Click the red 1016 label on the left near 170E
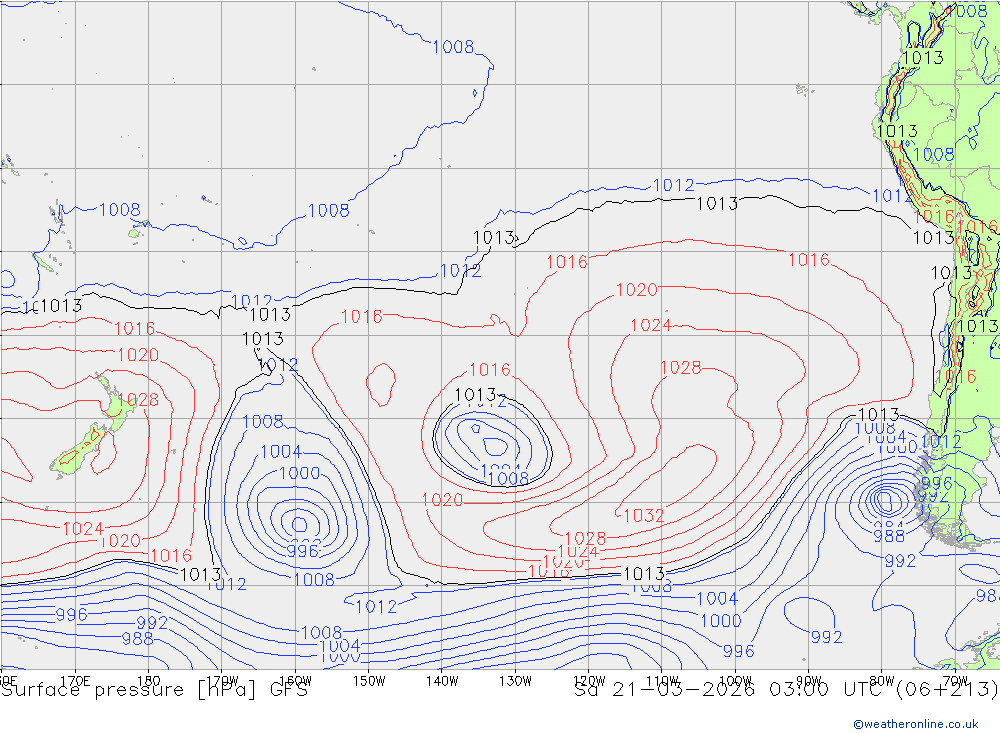Image resolution: width=1000 pixels, height=733 pixels. 135,328
